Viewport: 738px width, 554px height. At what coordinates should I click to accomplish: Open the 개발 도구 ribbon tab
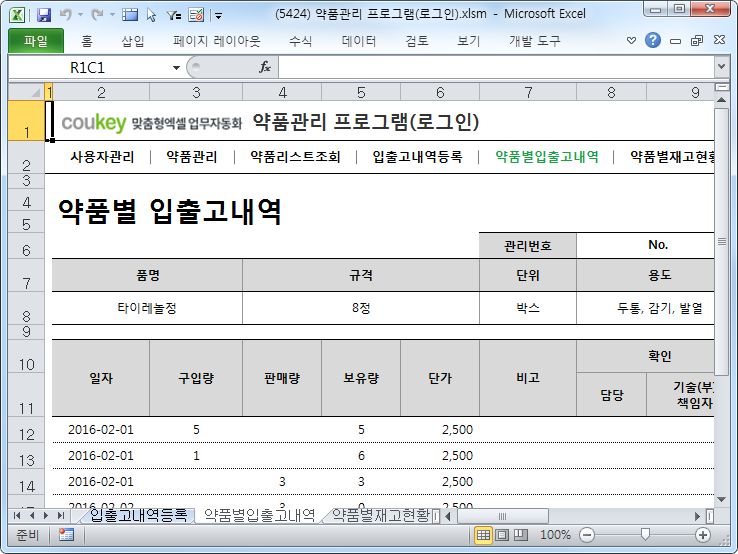(534, 41)
